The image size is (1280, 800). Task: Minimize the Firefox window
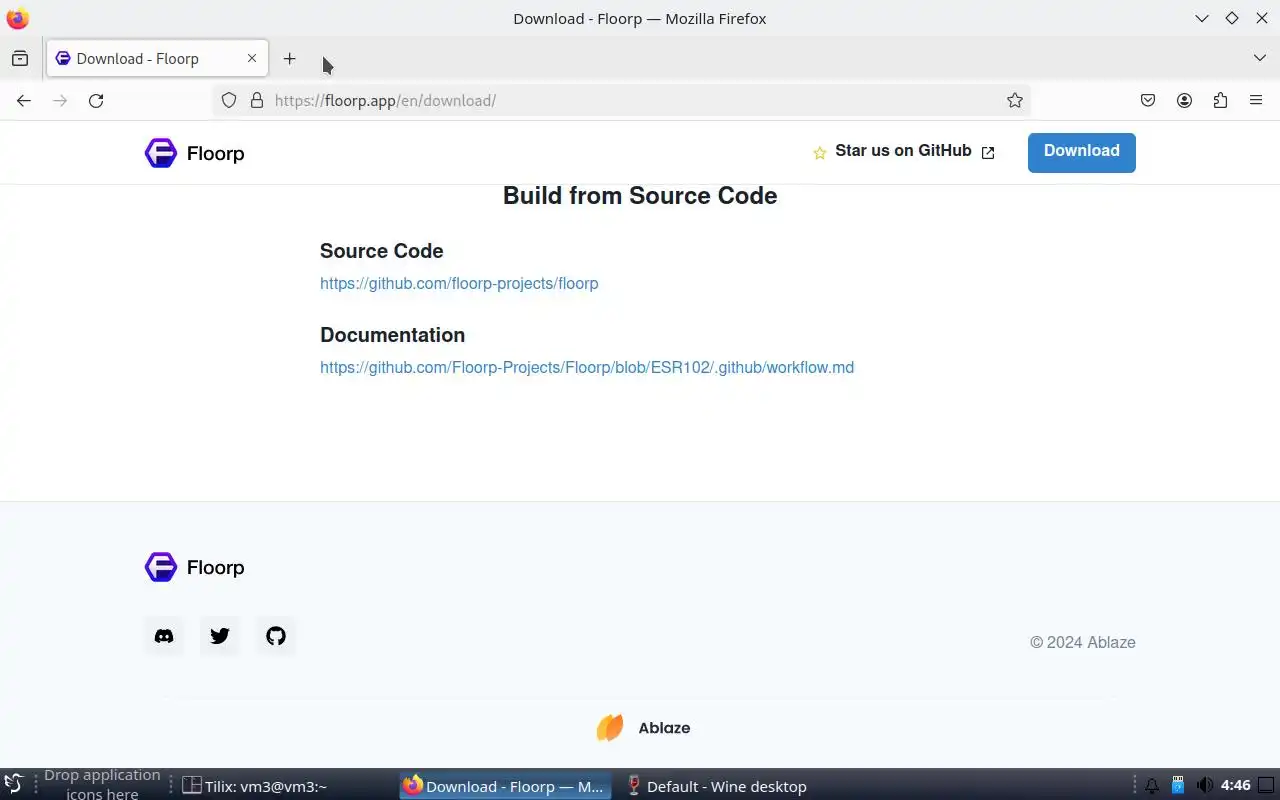pos(1202,18)
